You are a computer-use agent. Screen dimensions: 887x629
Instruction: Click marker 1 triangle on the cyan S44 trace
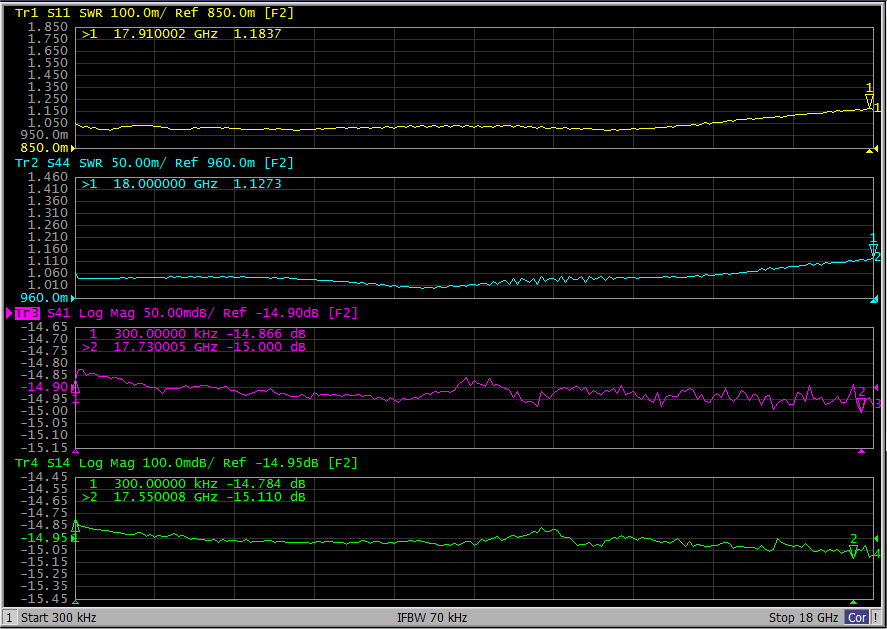click(873, 248)
